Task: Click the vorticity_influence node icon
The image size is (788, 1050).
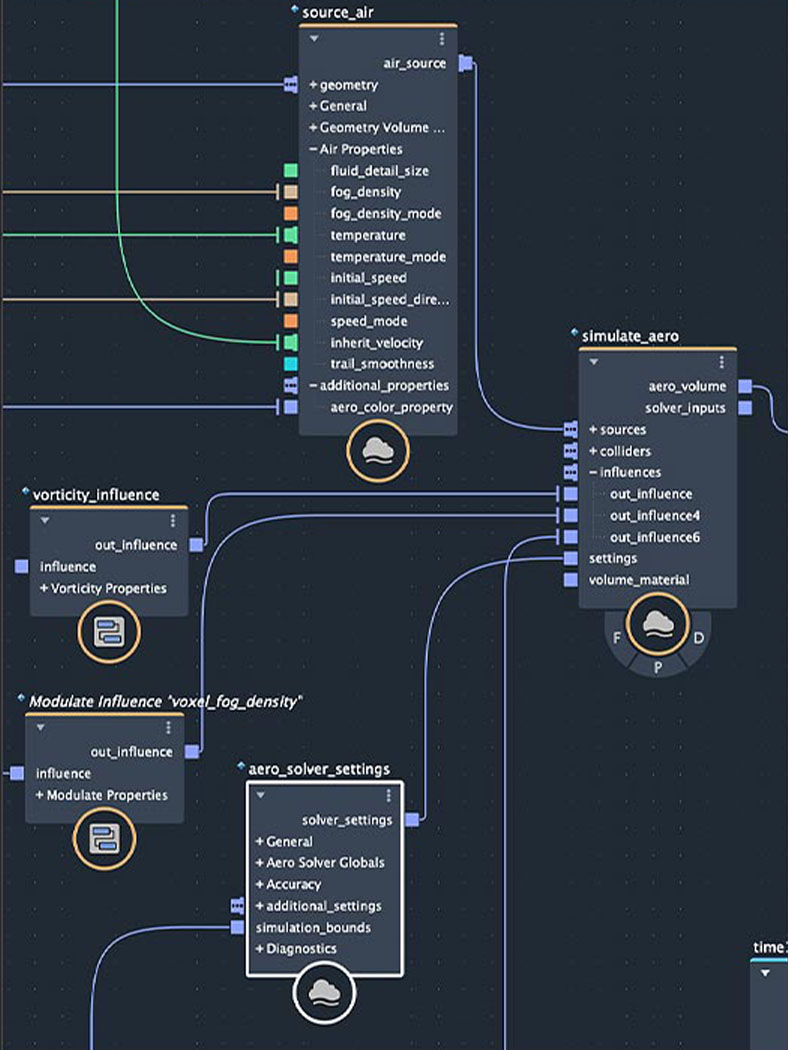Action: click(108, 631)
